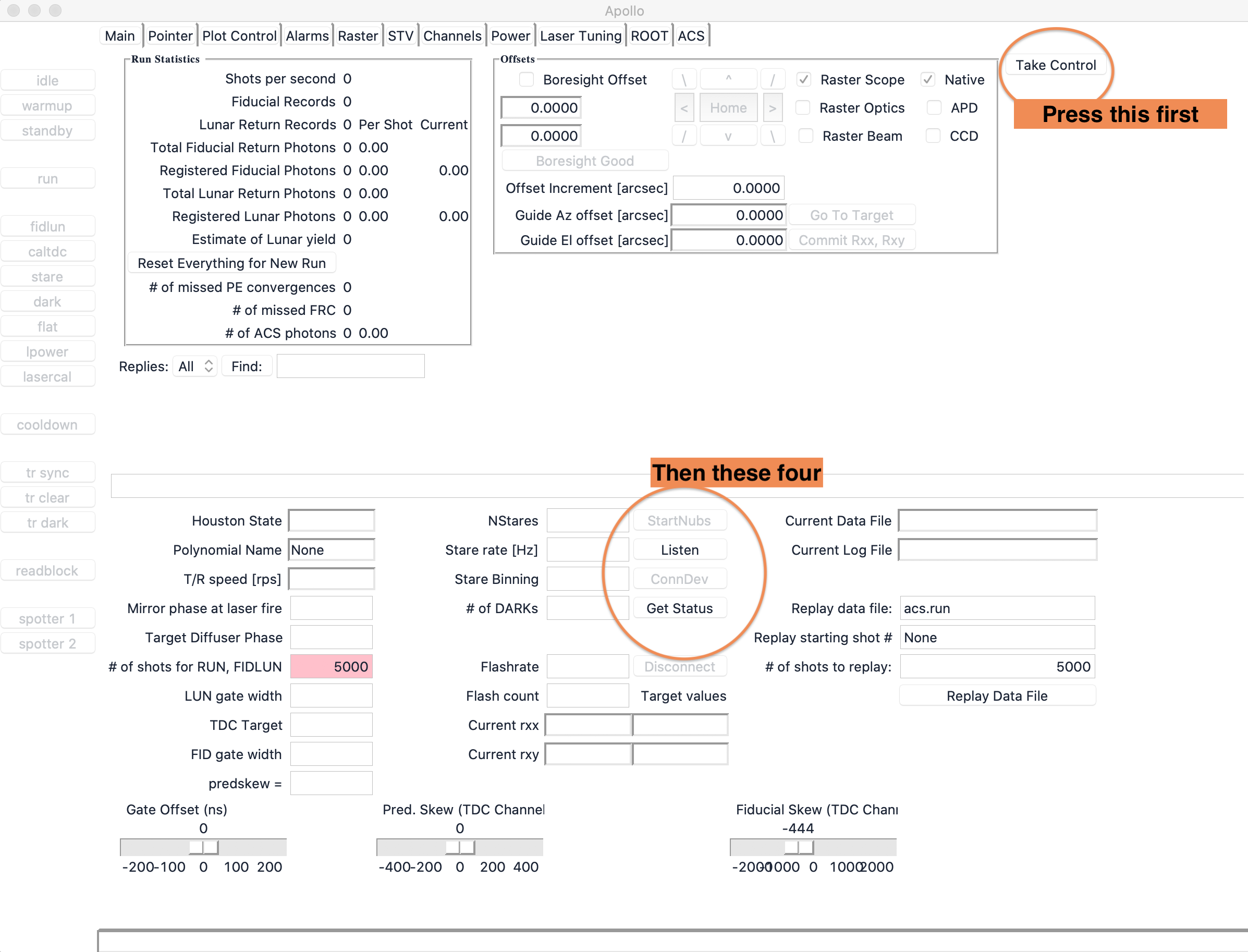
Task: Click the standby state button
Action: click(47, 130)
